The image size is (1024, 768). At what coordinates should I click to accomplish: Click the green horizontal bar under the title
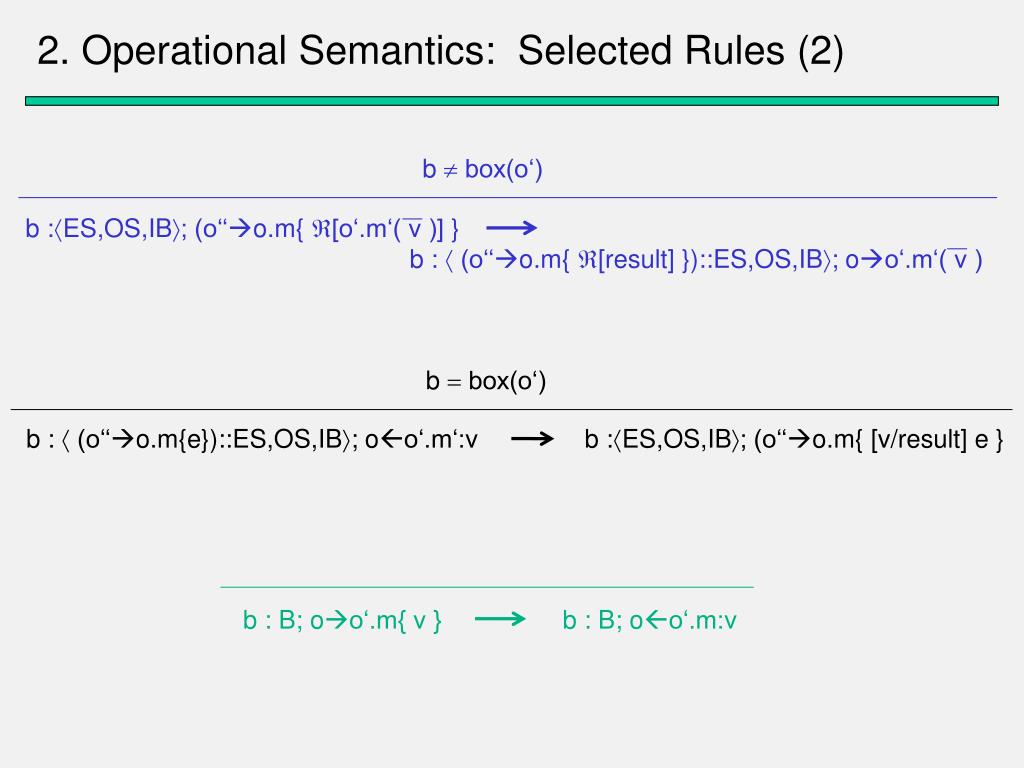tap(511, 101)
